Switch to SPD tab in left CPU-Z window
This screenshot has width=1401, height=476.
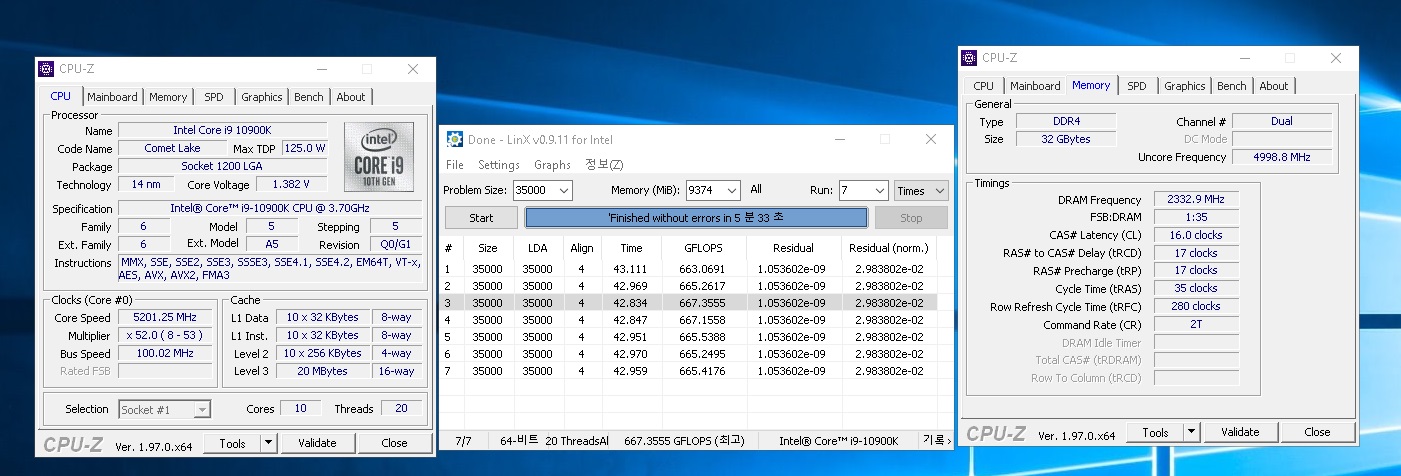pos(214,97)
